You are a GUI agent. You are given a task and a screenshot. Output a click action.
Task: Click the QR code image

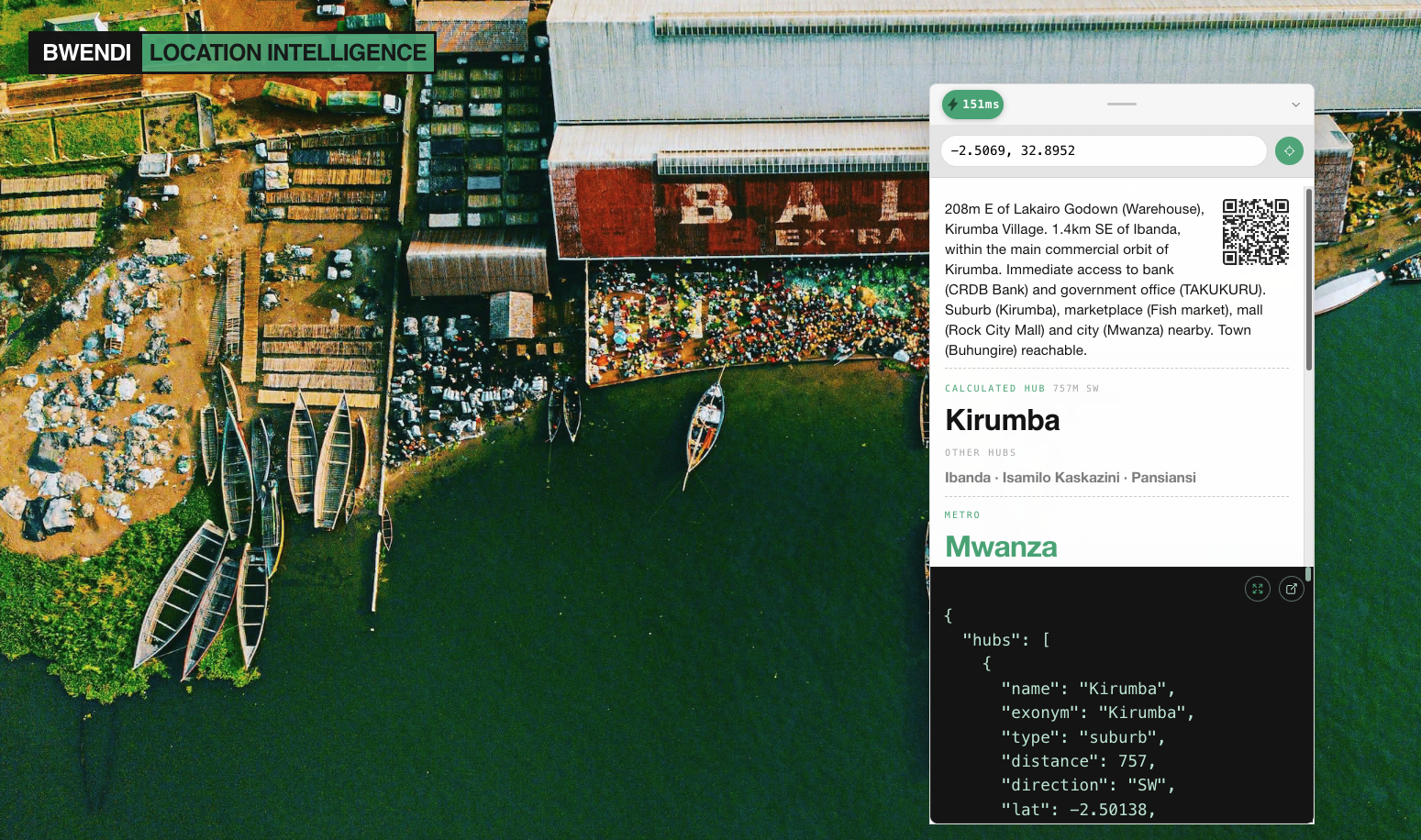(1255, 232)
